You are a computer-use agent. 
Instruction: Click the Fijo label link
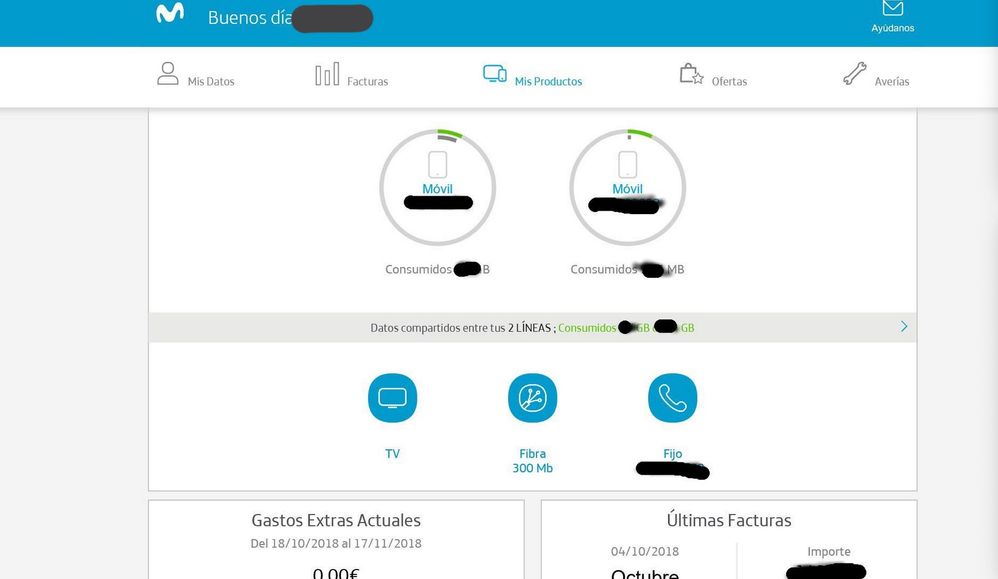672,454
